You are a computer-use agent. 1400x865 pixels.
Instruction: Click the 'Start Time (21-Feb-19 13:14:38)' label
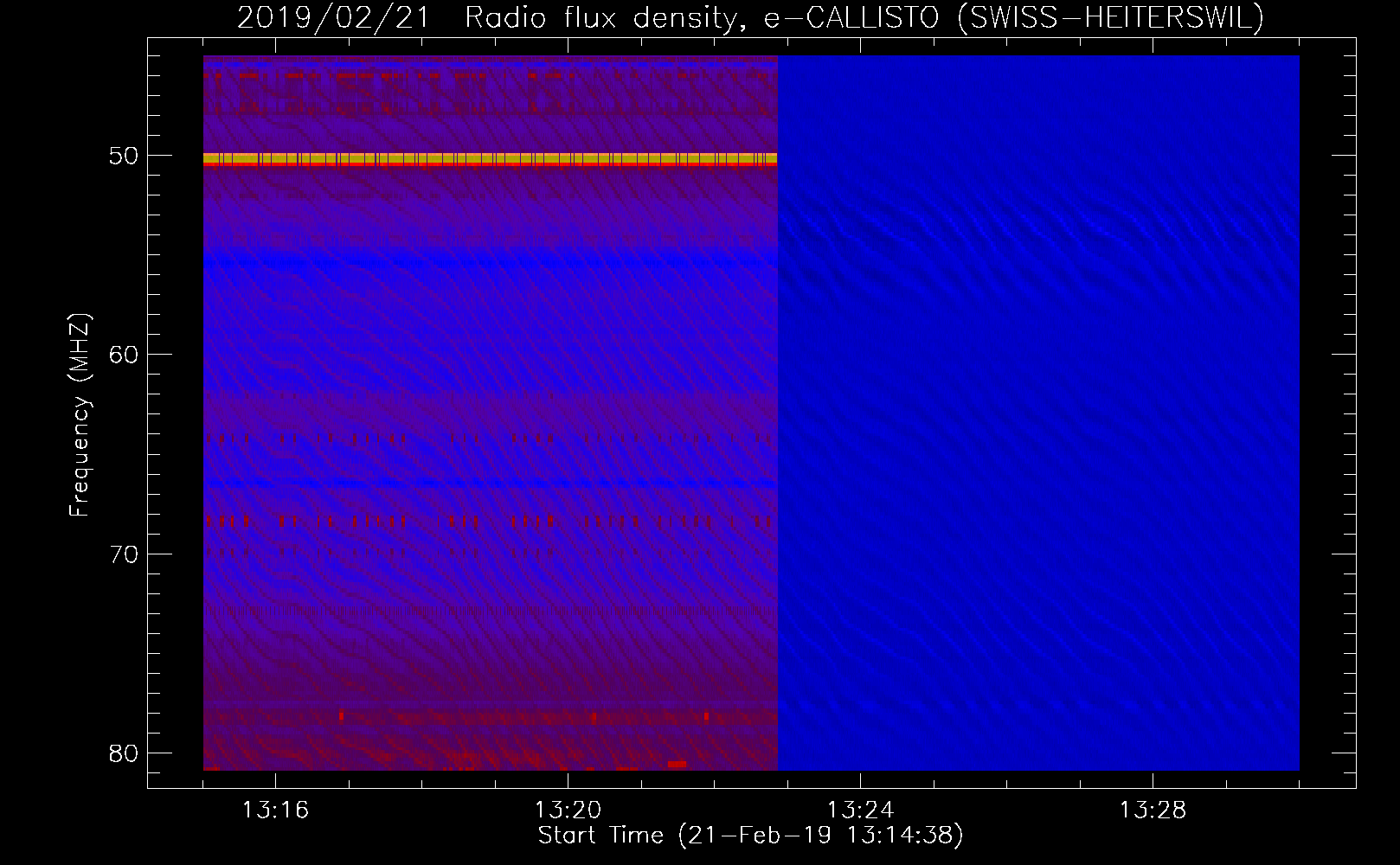(x=750, y=836)
